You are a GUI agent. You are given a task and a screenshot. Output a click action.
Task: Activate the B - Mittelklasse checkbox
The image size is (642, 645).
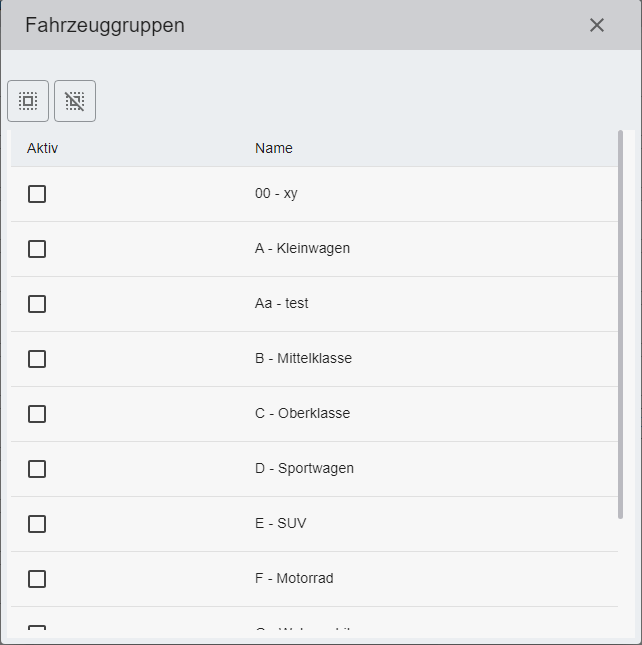click(x=37, y=359)
